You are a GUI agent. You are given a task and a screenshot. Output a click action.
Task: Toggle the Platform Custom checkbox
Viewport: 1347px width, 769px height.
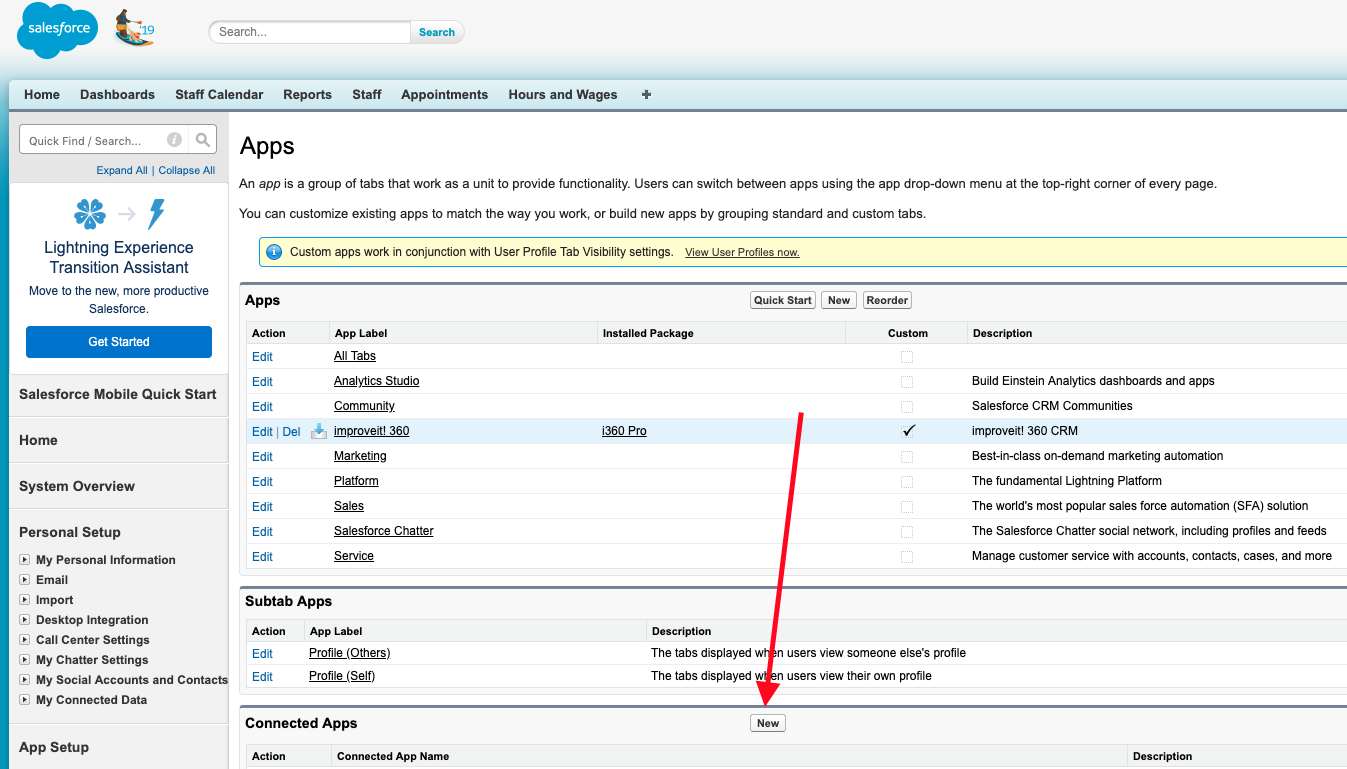pos(907,482)
